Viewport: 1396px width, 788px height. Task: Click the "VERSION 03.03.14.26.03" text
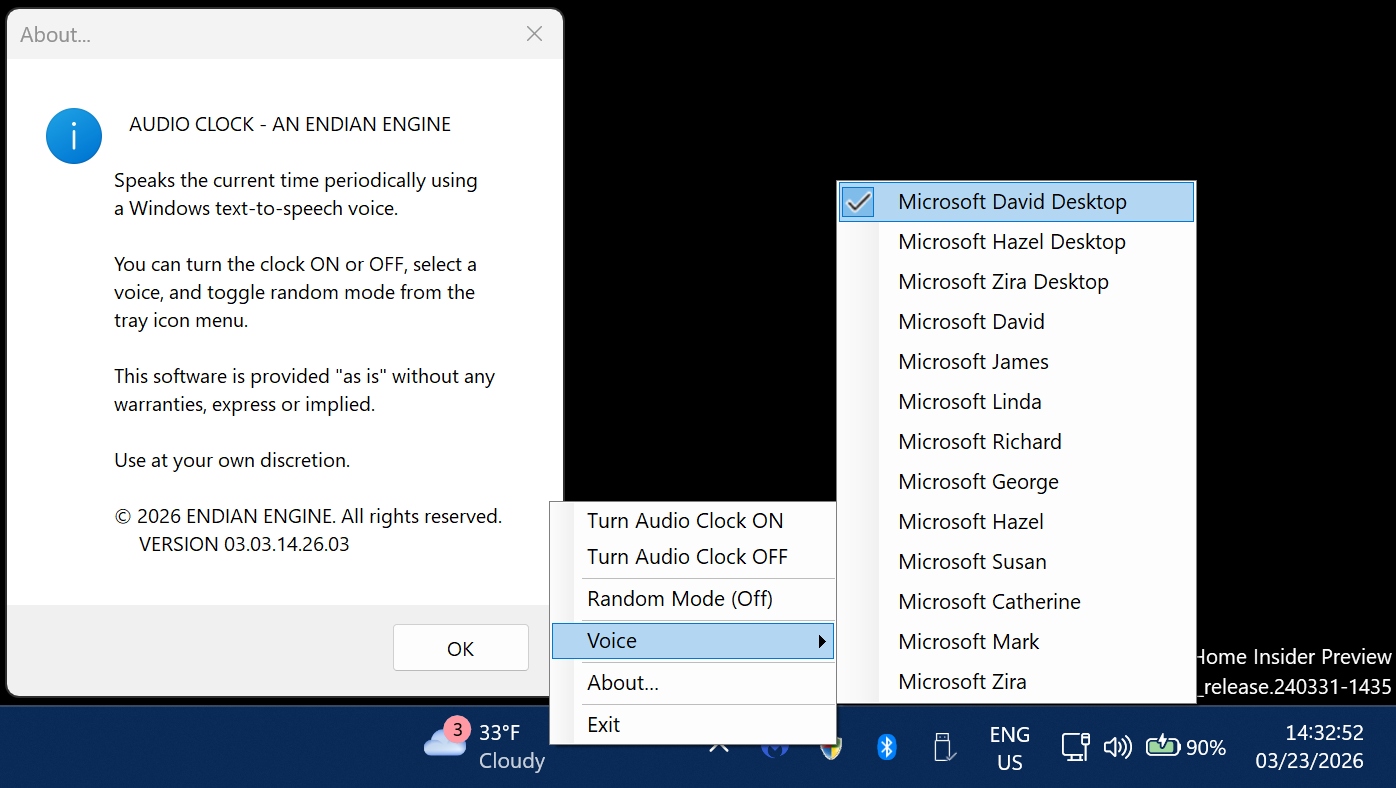244,545
